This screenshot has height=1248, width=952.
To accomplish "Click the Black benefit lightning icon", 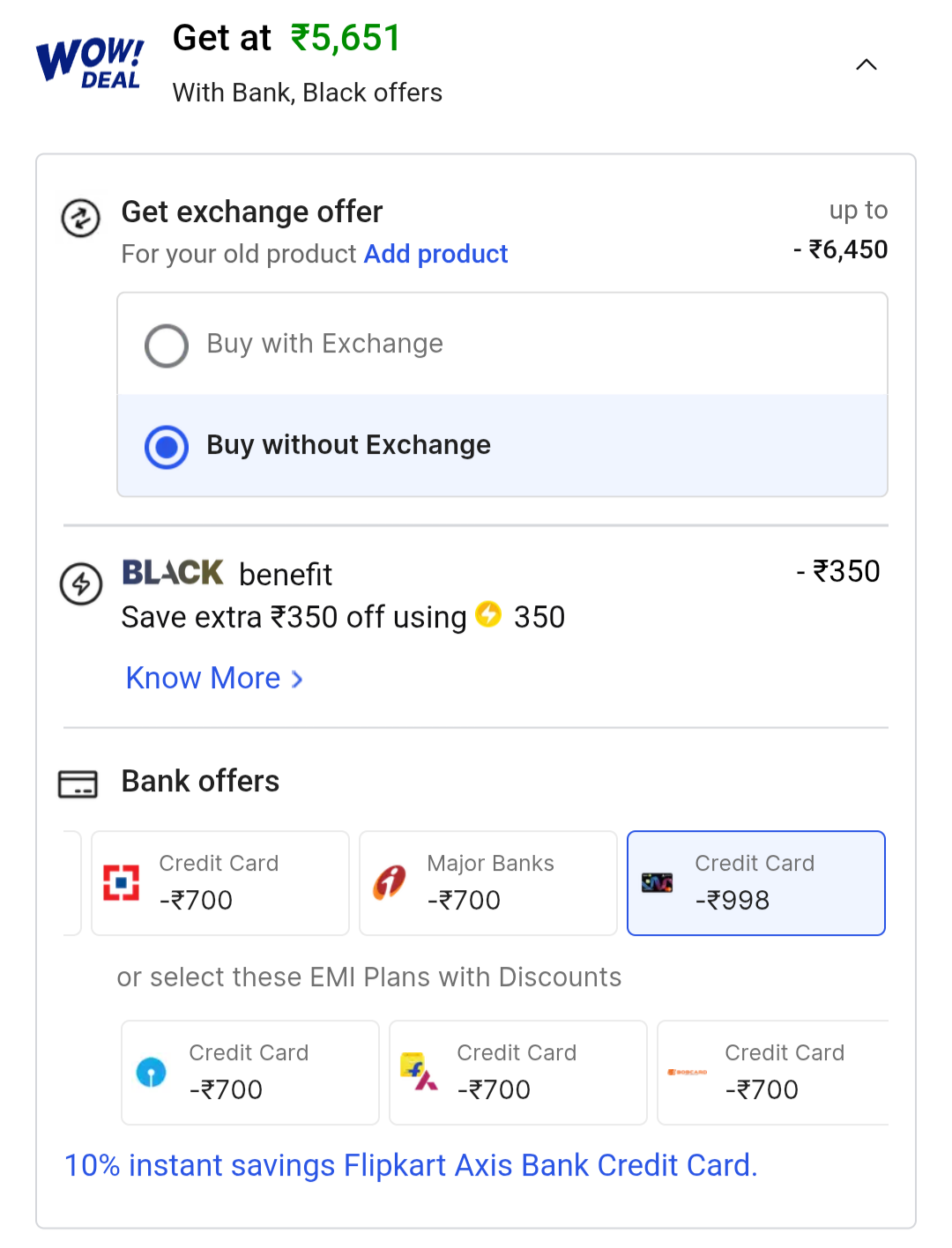I will (81, 583).
